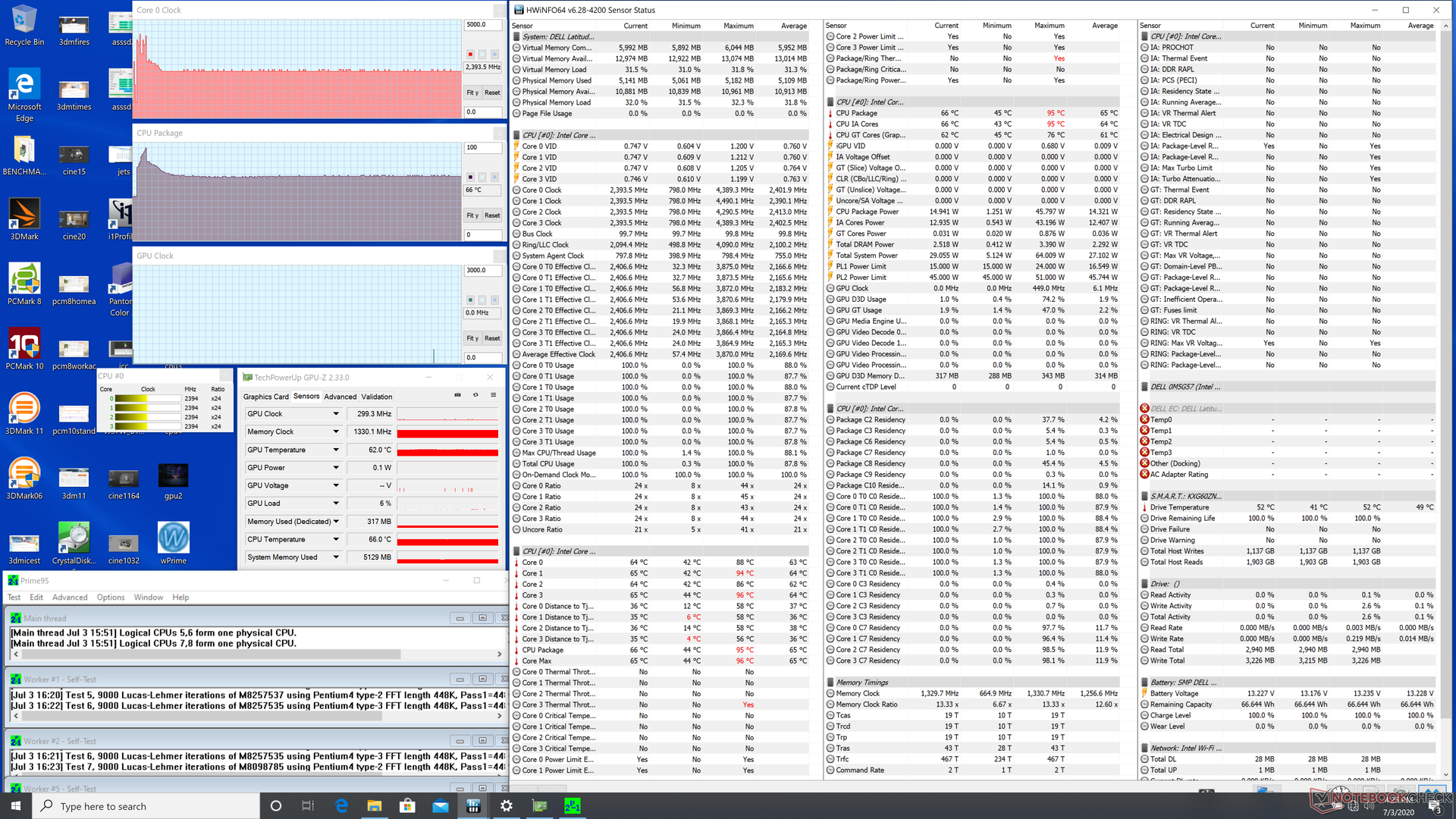Select the wPrime desktop icon

coord(173,544)
